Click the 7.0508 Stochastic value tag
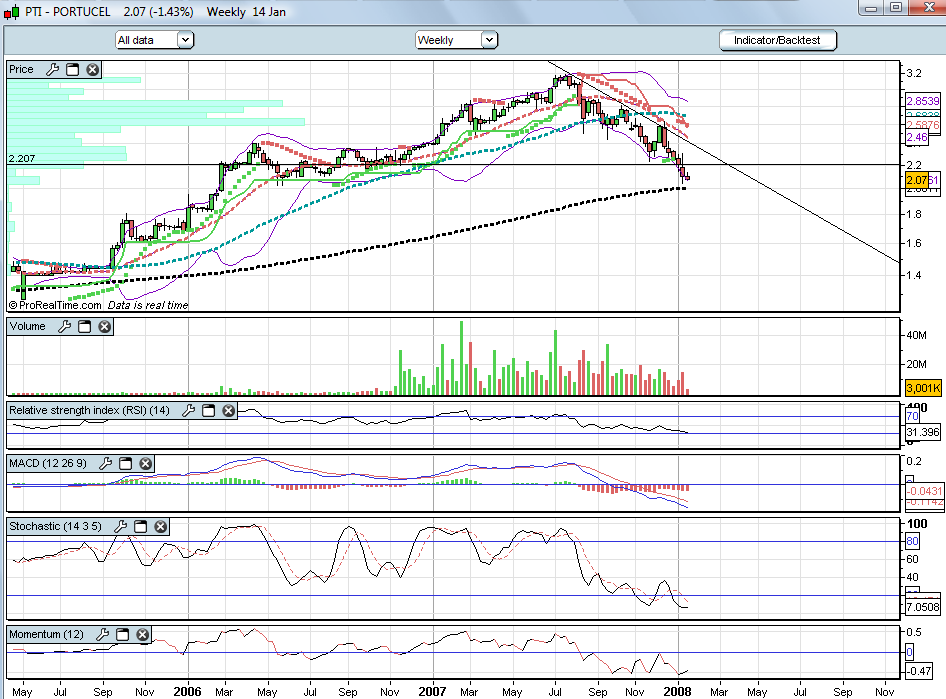 coord(923,607)
